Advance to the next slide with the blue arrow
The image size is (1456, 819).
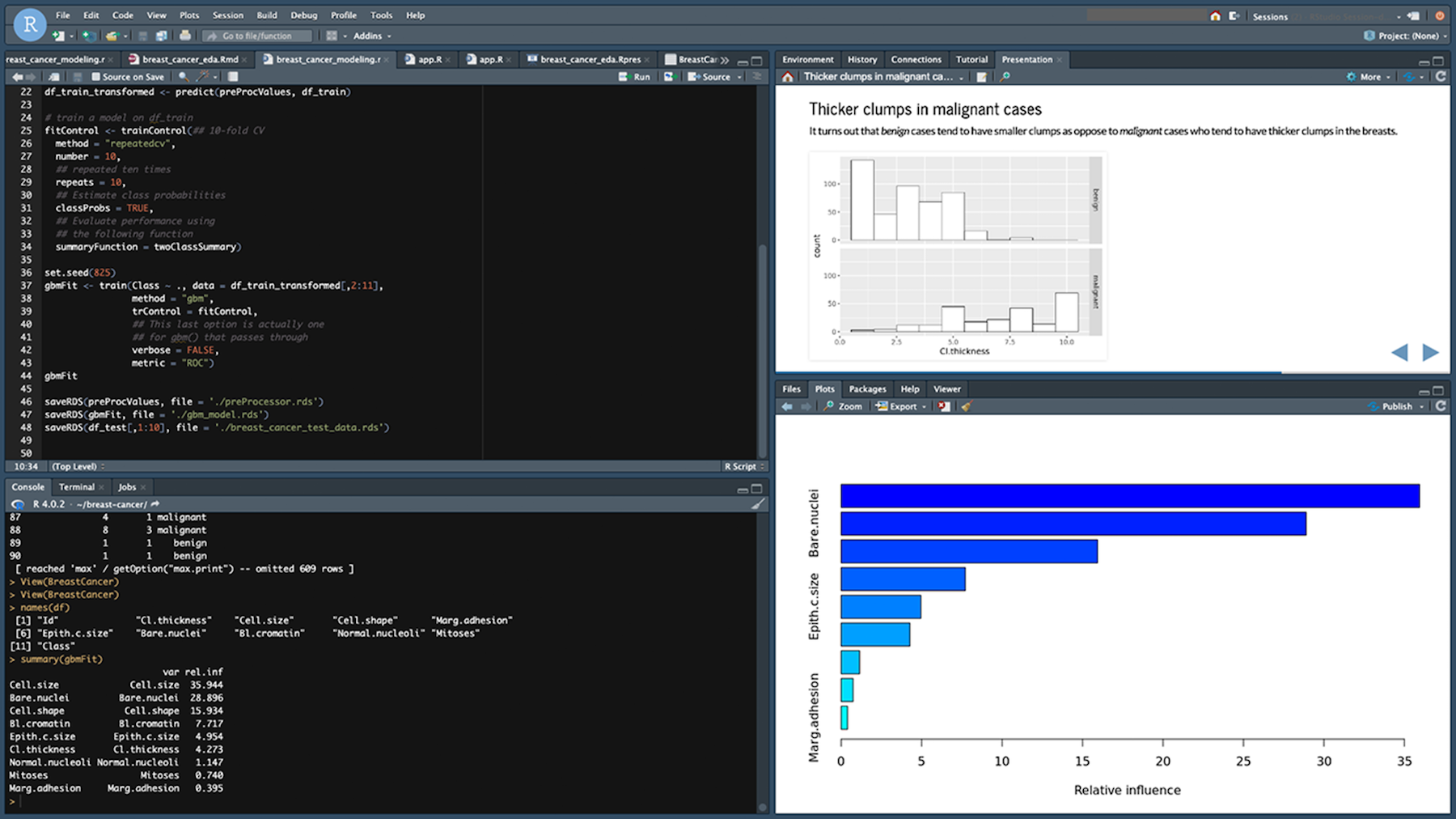tap(1428, 353)
